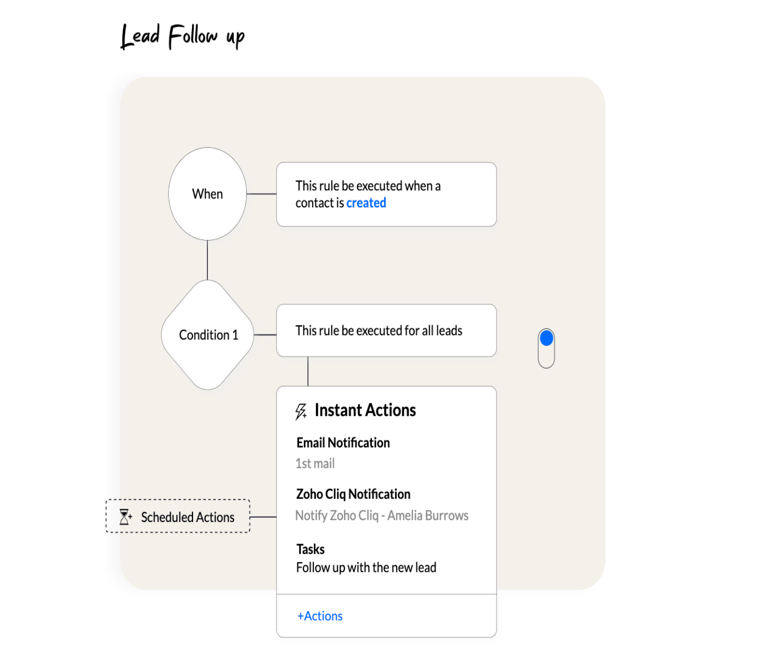Click the Instant Actions lightning bolt icon
Viewport: 768px width, 658px height.
pos(301,411)
